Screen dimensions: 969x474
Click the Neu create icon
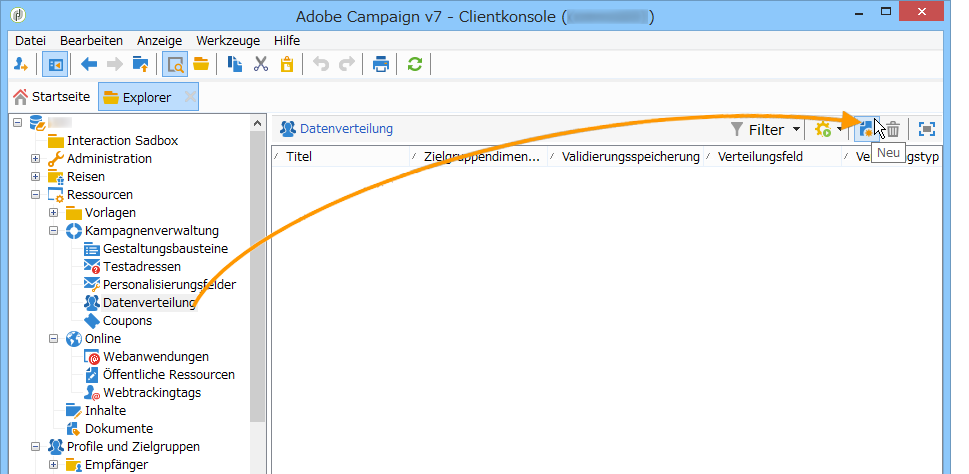pos(866,129)
